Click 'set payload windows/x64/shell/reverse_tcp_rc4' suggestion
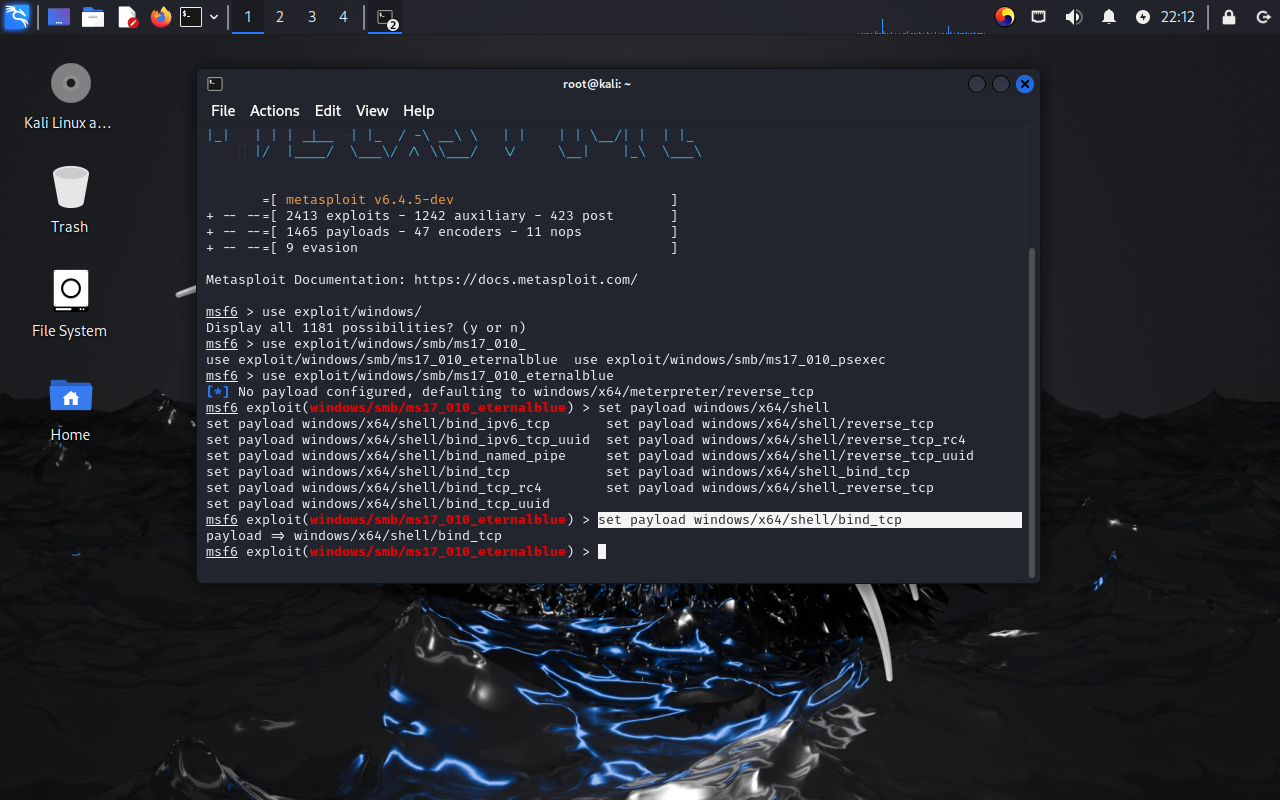Screen dimensions: 1280x800 pos(786,440)
